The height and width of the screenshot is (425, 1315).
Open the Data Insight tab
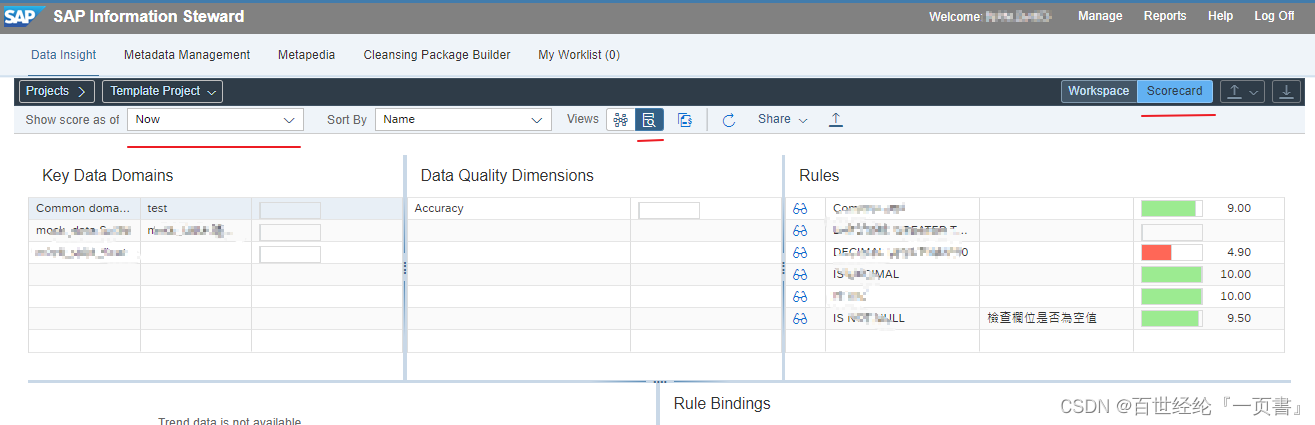pyautogui.click(x=64, y=55)
